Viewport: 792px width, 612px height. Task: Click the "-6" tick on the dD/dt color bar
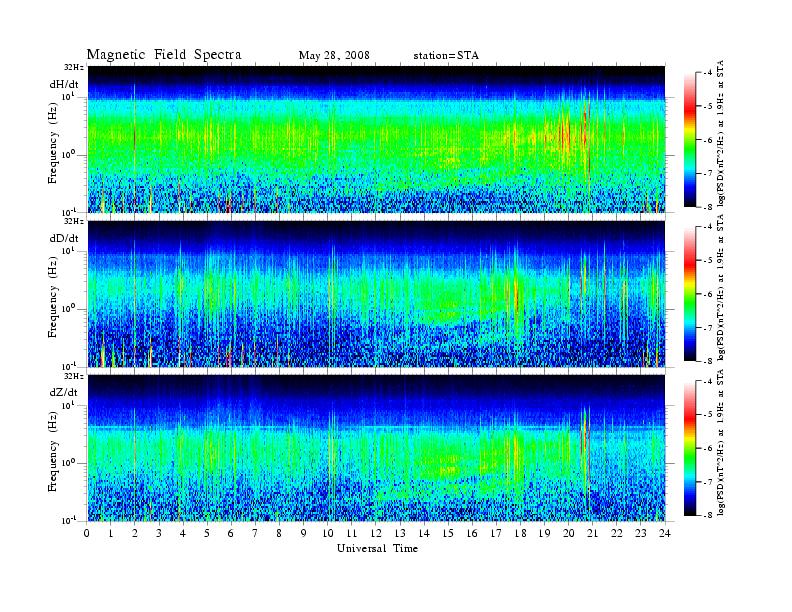708,294
